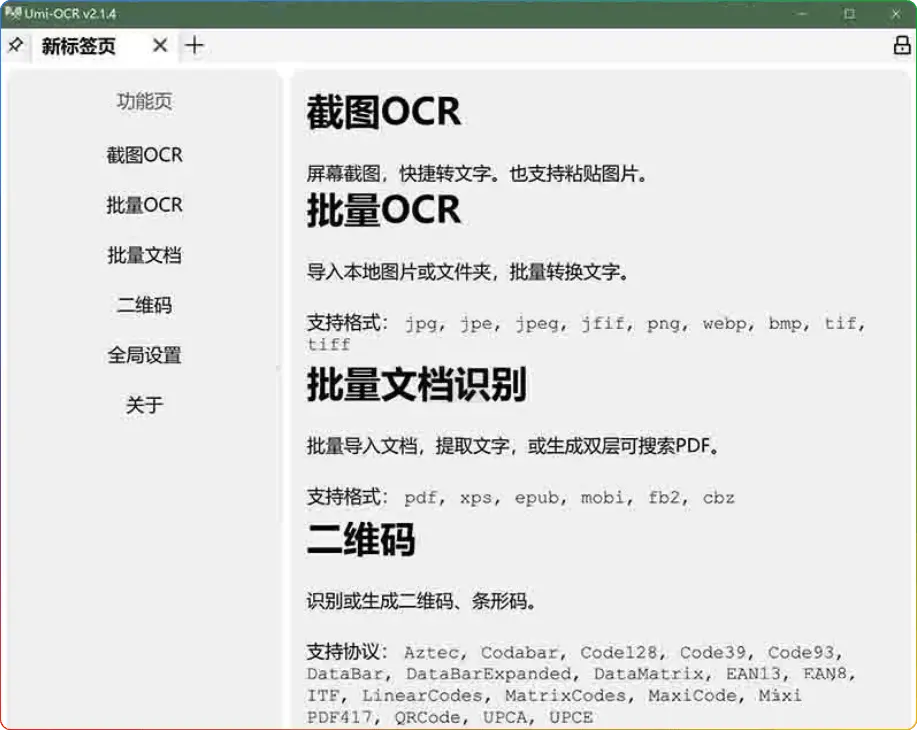Open 批量OCR from the sidebar
This screenshot has width=917, height=730.
pos(145,205)
